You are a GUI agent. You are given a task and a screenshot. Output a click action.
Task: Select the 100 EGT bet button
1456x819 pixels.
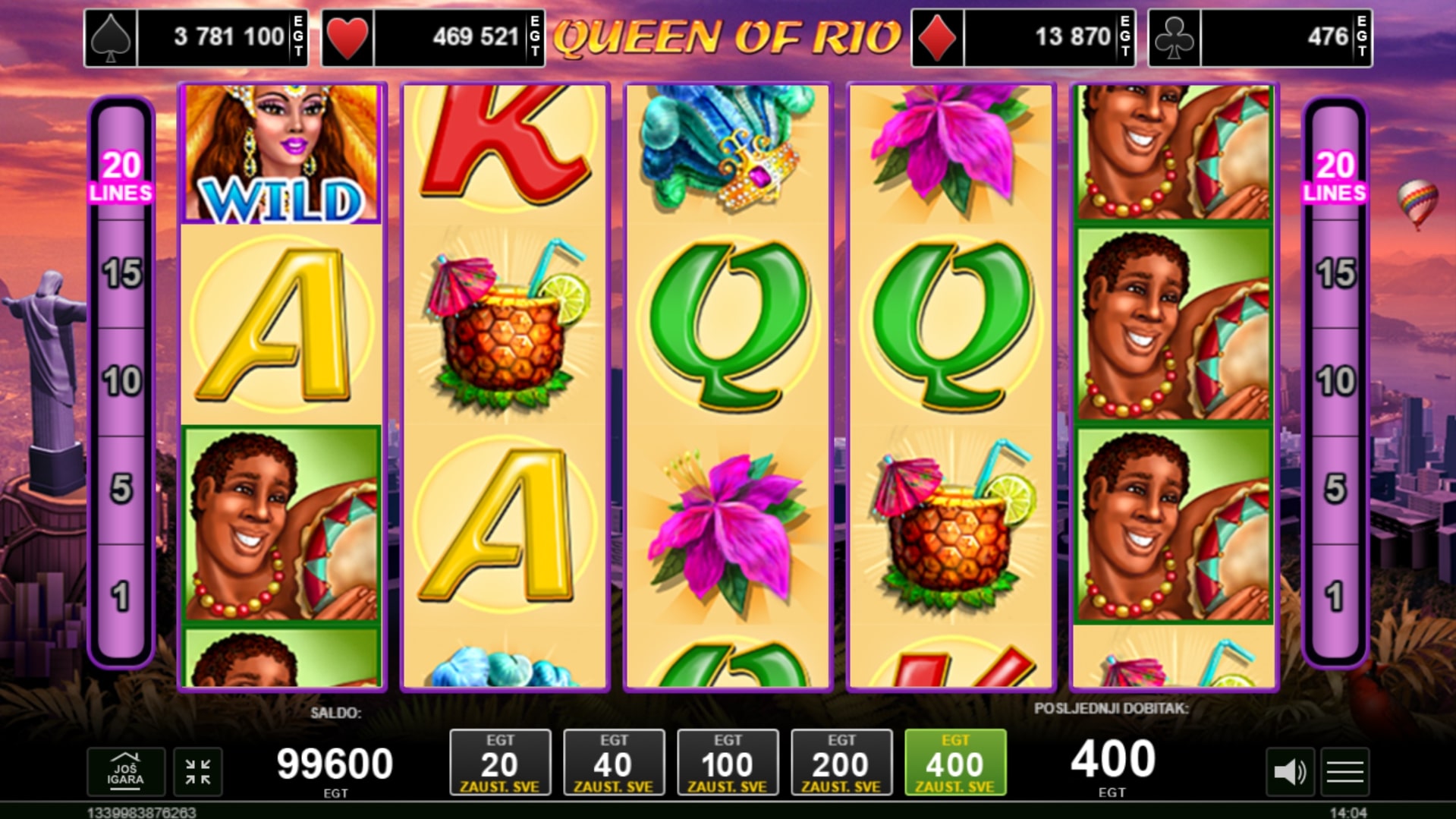coord(728,762)
